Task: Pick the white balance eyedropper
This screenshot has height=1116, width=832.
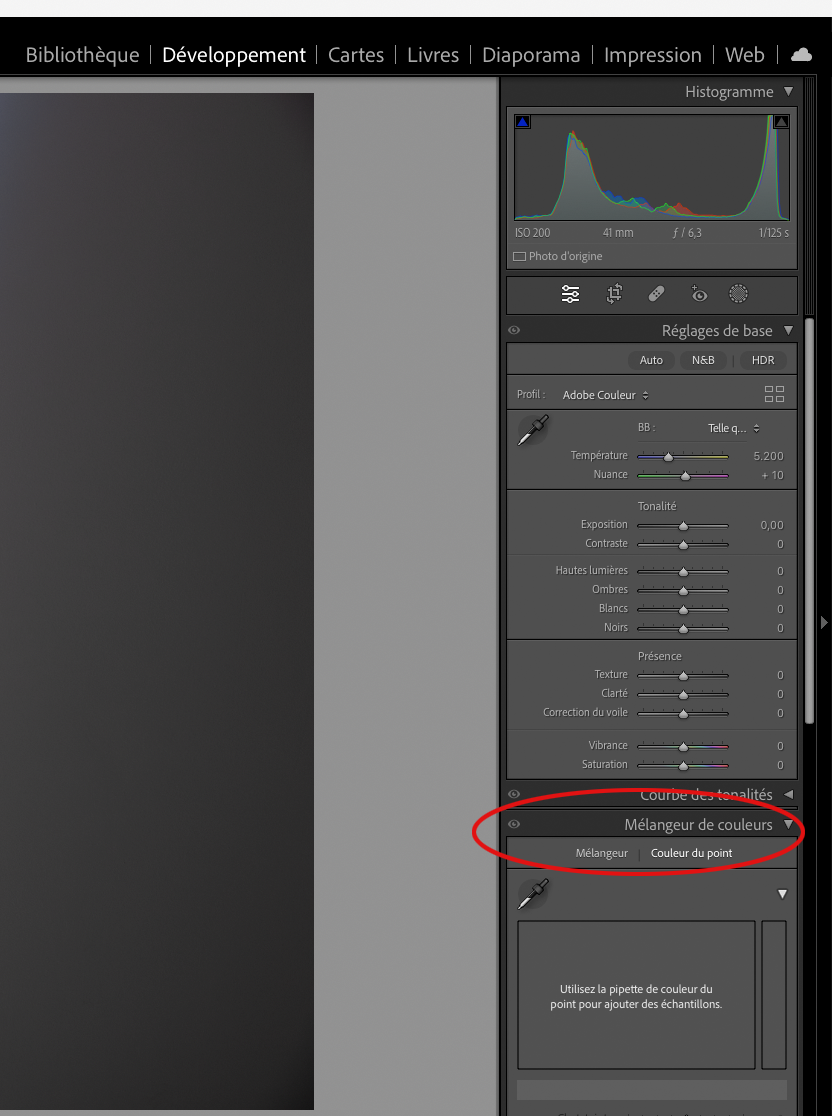Action: [x=533, y=431]
